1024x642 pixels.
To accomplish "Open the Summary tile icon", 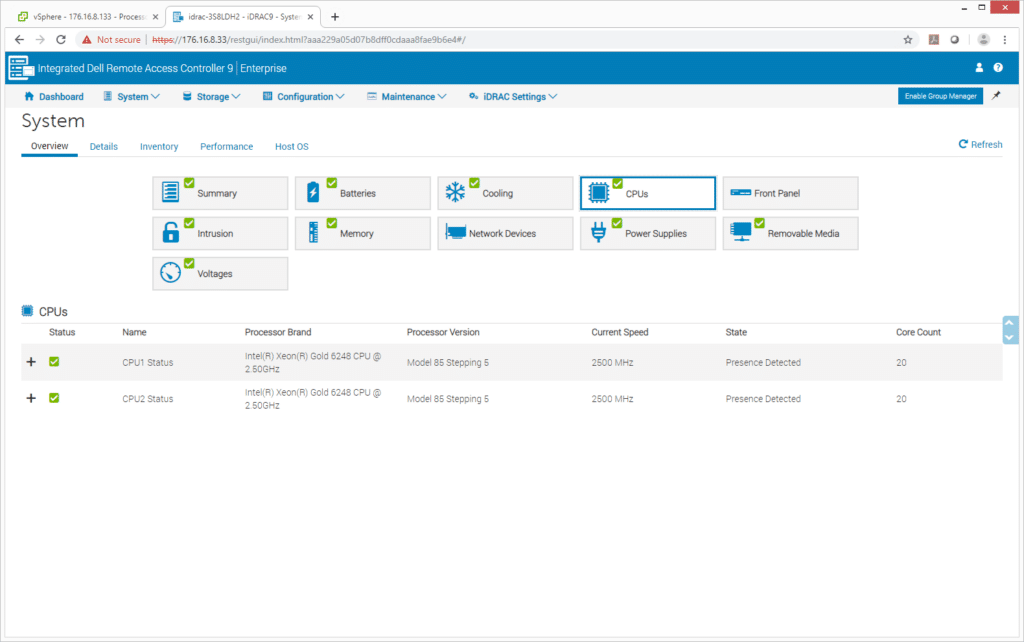I will click(x=170, y=193).
